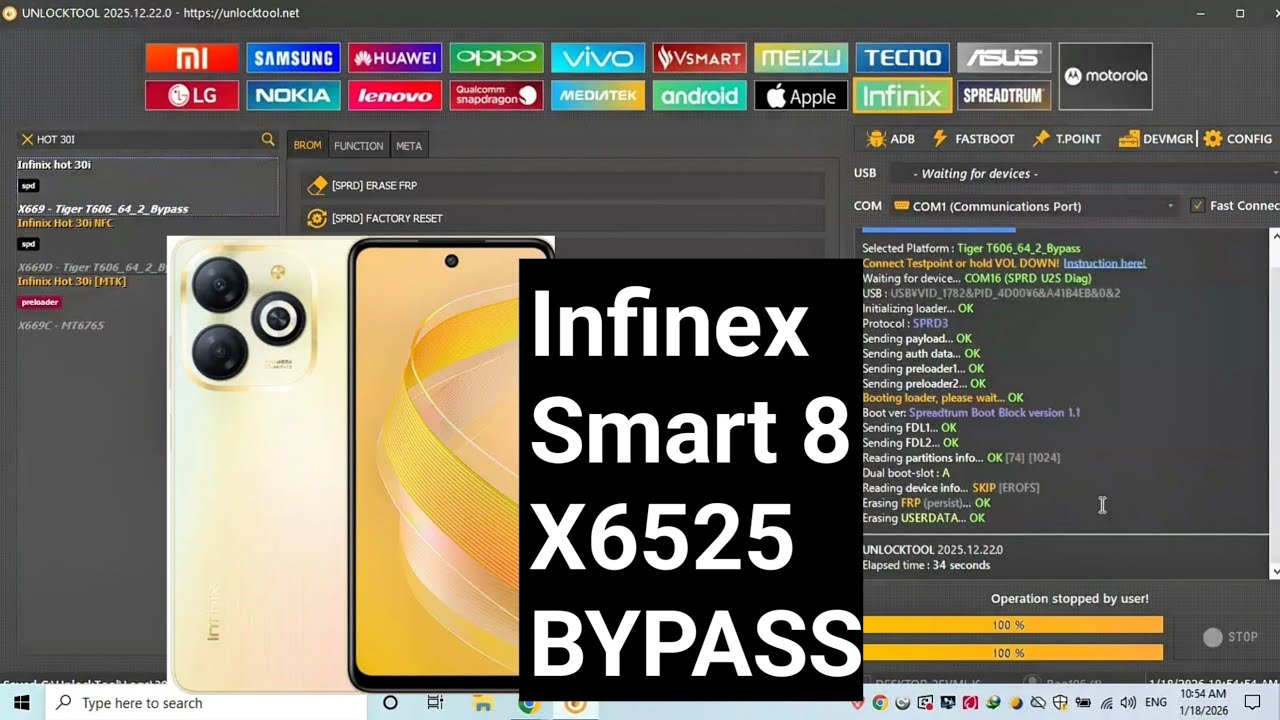Screen dimensions: 1280x720
Task: Click the Operation stopped by user! message
Action: (1069, 599)
